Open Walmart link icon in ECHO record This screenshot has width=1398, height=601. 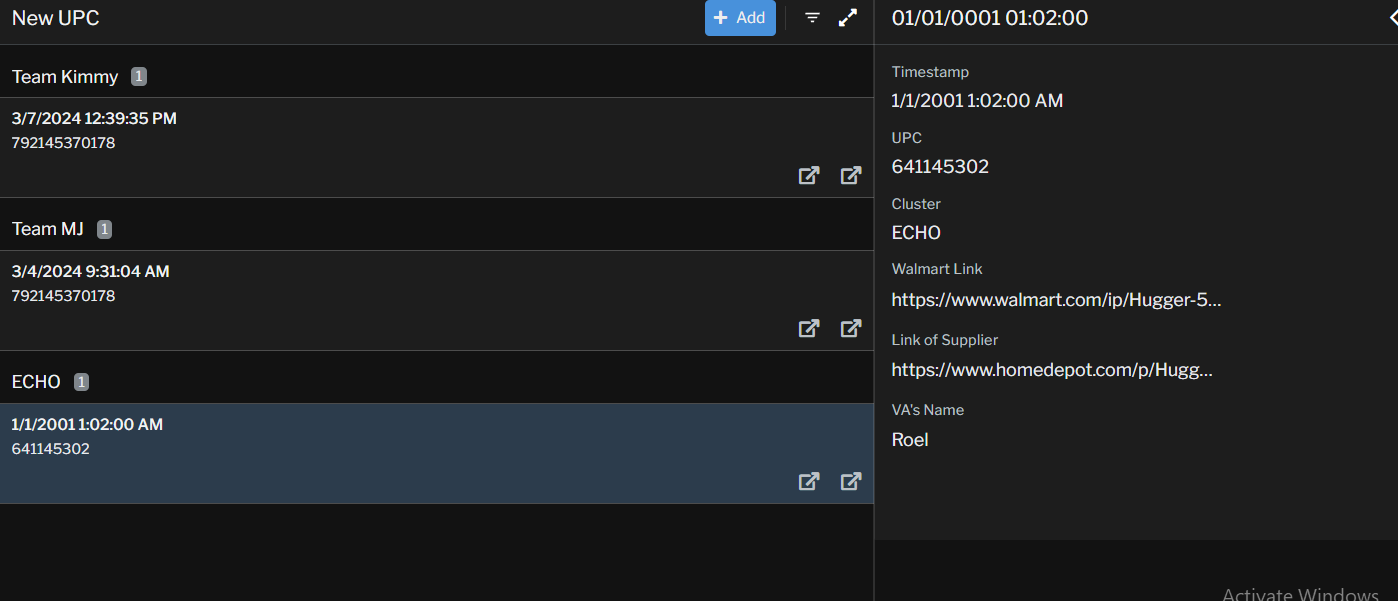click(809, 482)
